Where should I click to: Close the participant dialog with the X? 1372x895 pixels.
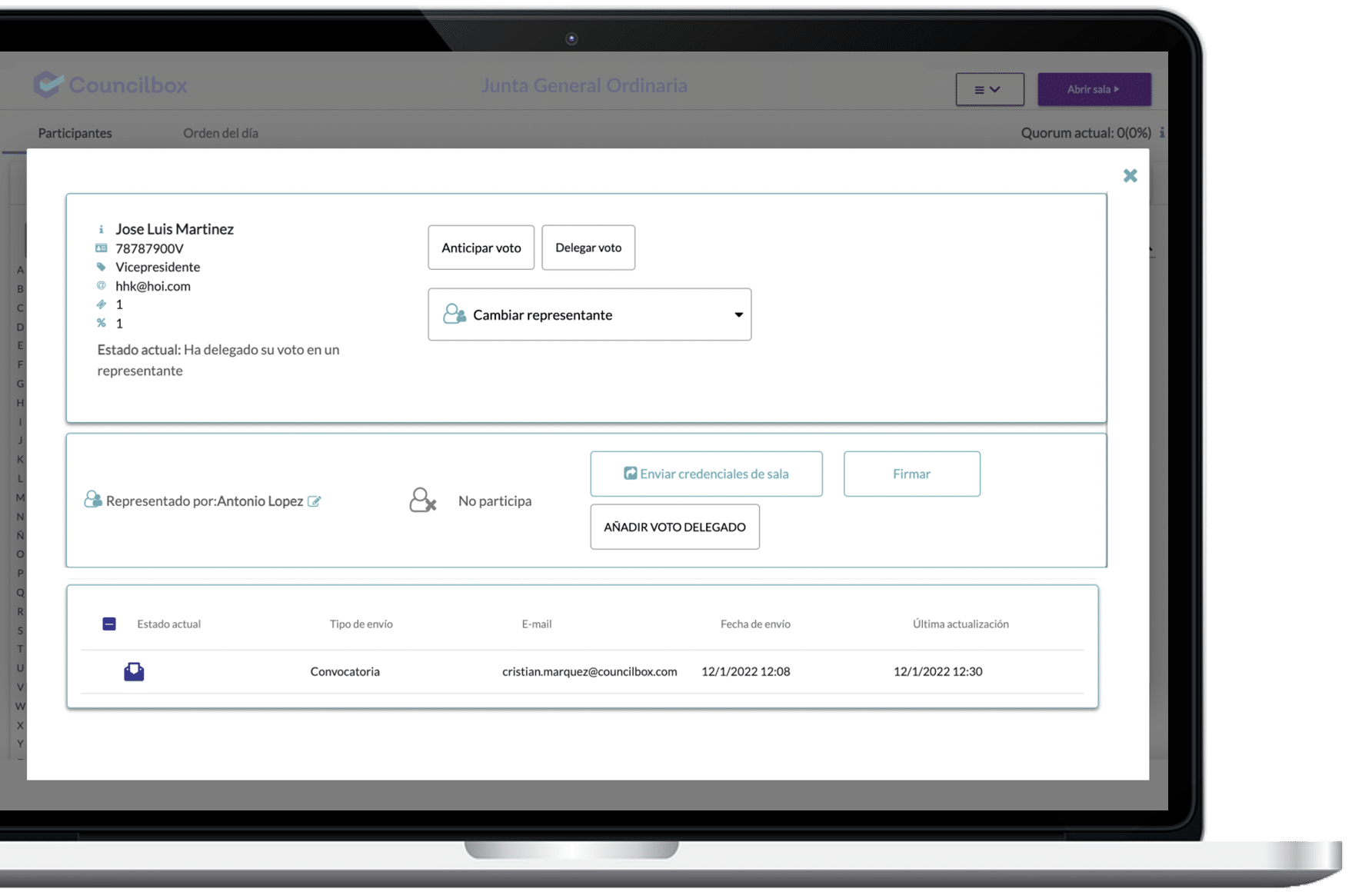tap(1130, 176)
